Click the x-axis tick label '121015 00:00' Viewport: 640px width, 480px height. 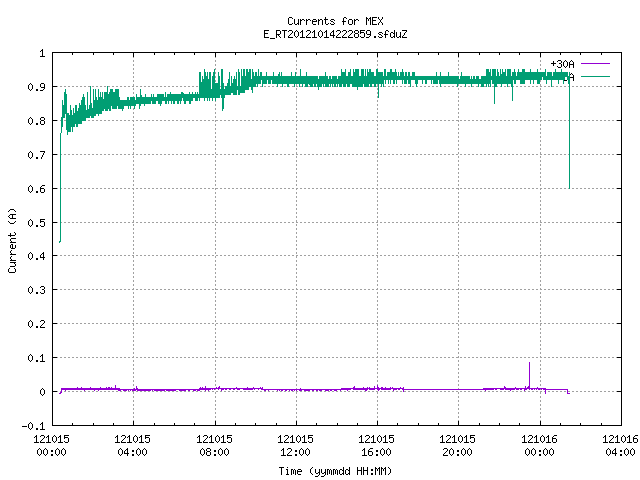click(51, 446)
